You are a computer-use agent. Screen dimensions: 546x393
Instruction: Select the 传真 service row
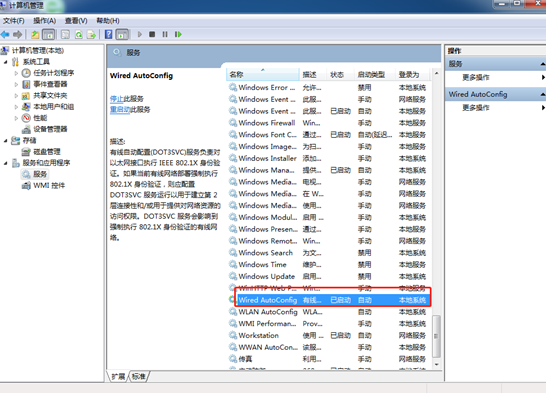pos(329,359)
